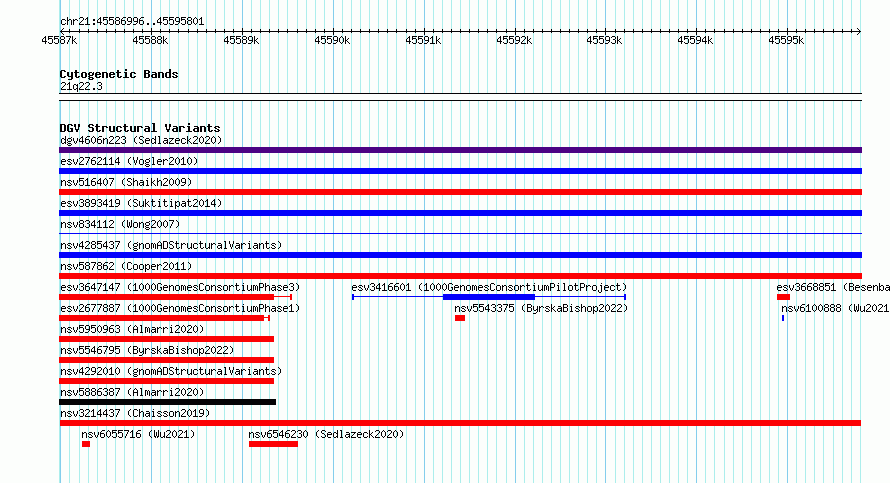Viewport: 890px width, 483px height.
Task: Open the nsv6100888 (Wu2021) label
Action: (x=835, y=308)
